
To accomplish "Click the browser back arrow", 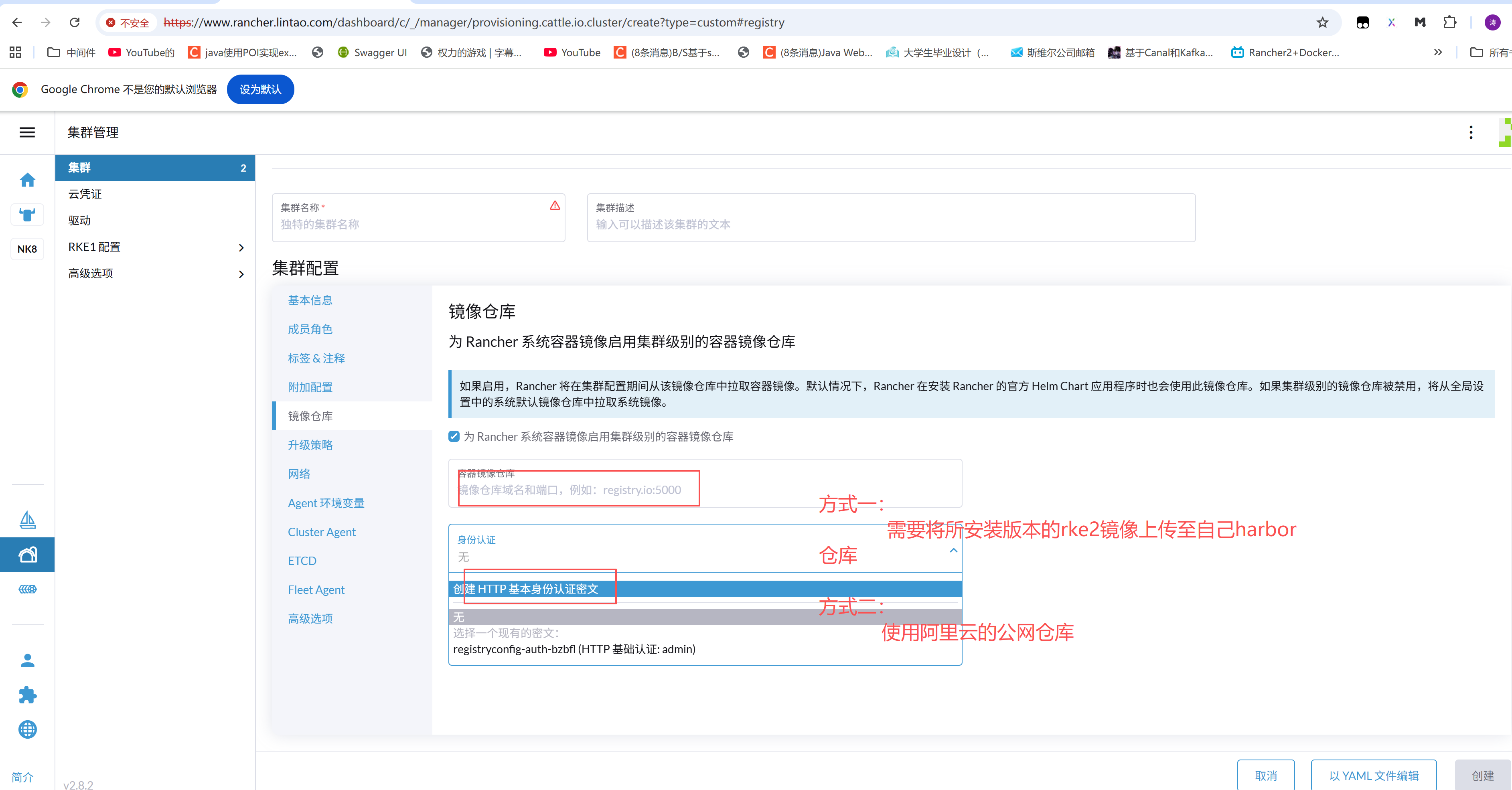I will [17, 22].
